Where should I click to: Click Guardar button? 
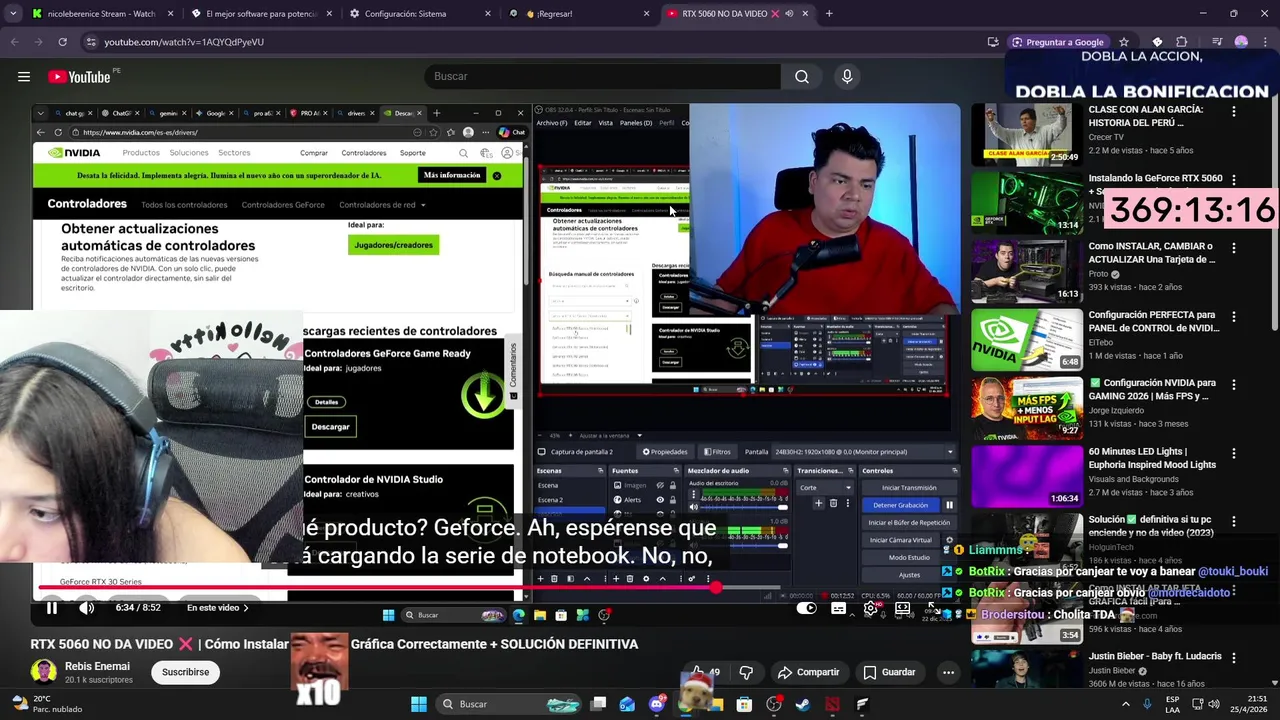[x=889, y=672]
